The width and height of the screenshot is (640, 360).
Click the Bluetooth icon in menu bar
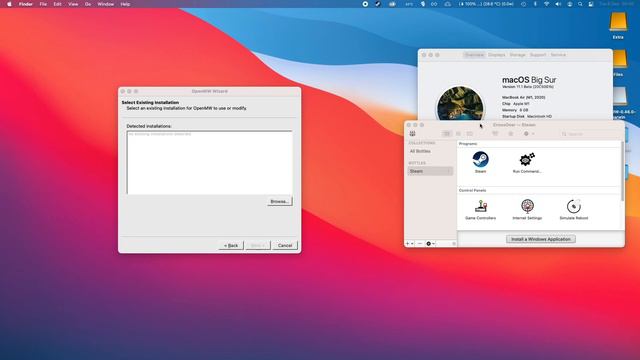tap(535, 4)
